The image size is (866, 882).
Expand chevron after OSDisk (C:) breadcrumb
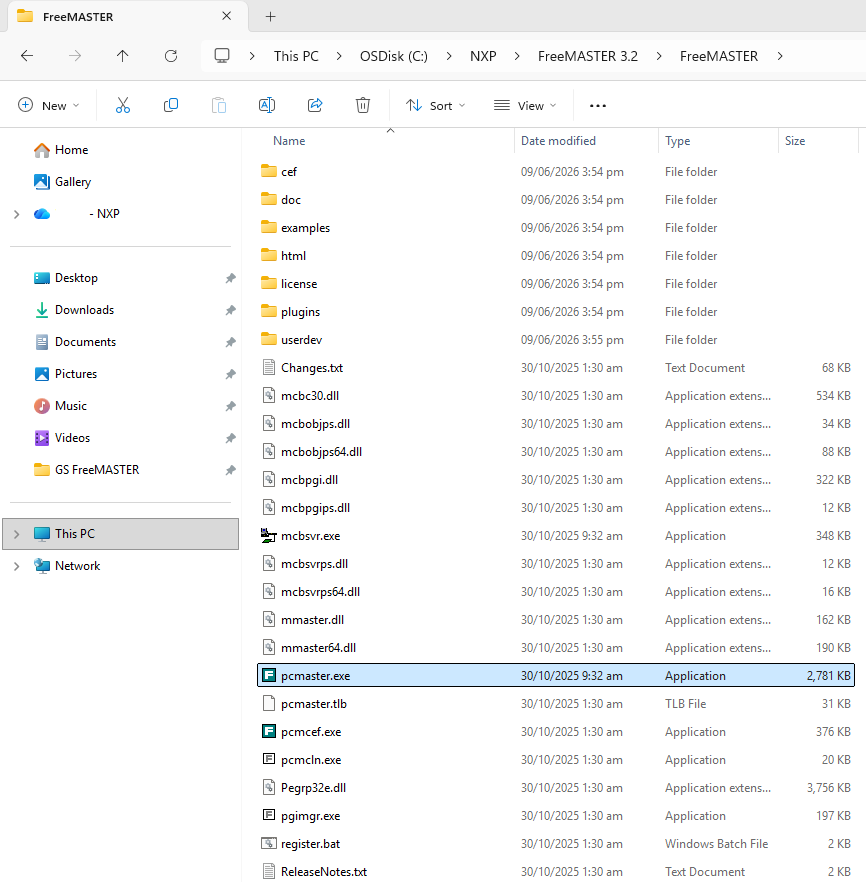coord(449,56)
